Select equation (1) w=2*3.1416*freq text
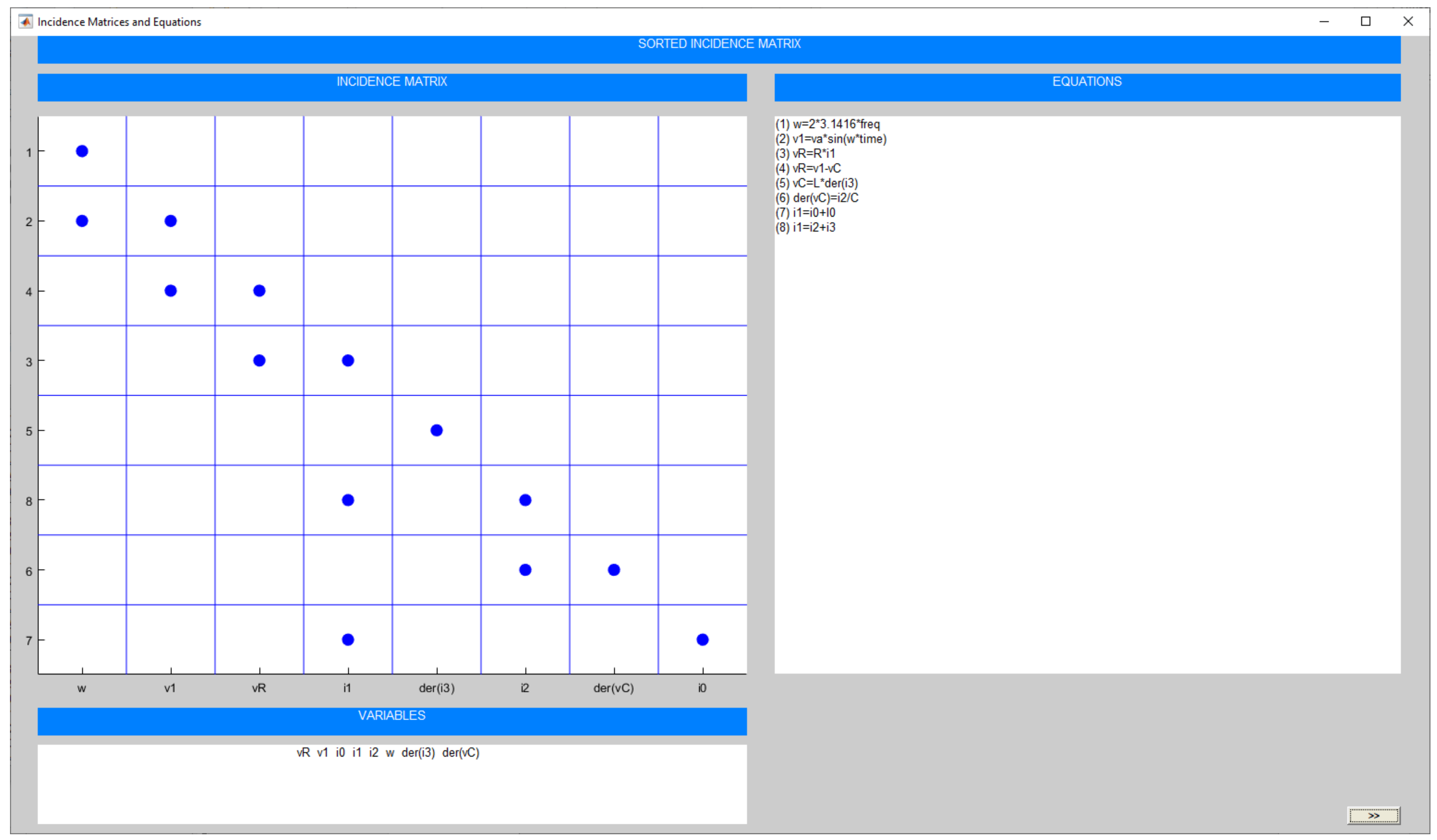Image resolution: width=1437 pixels, height=840 pixels. click(828, 124)
